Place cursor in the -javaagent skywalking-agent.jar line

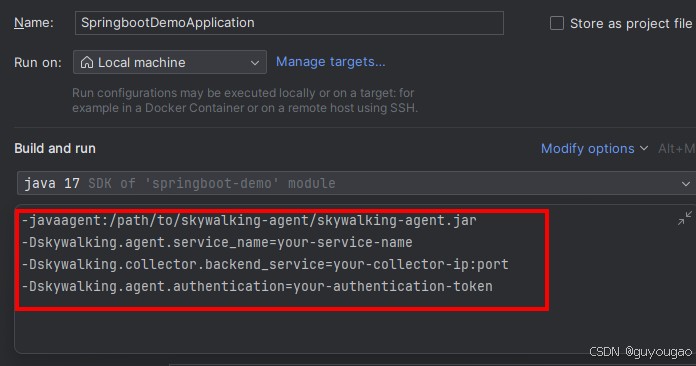(249, 220)
